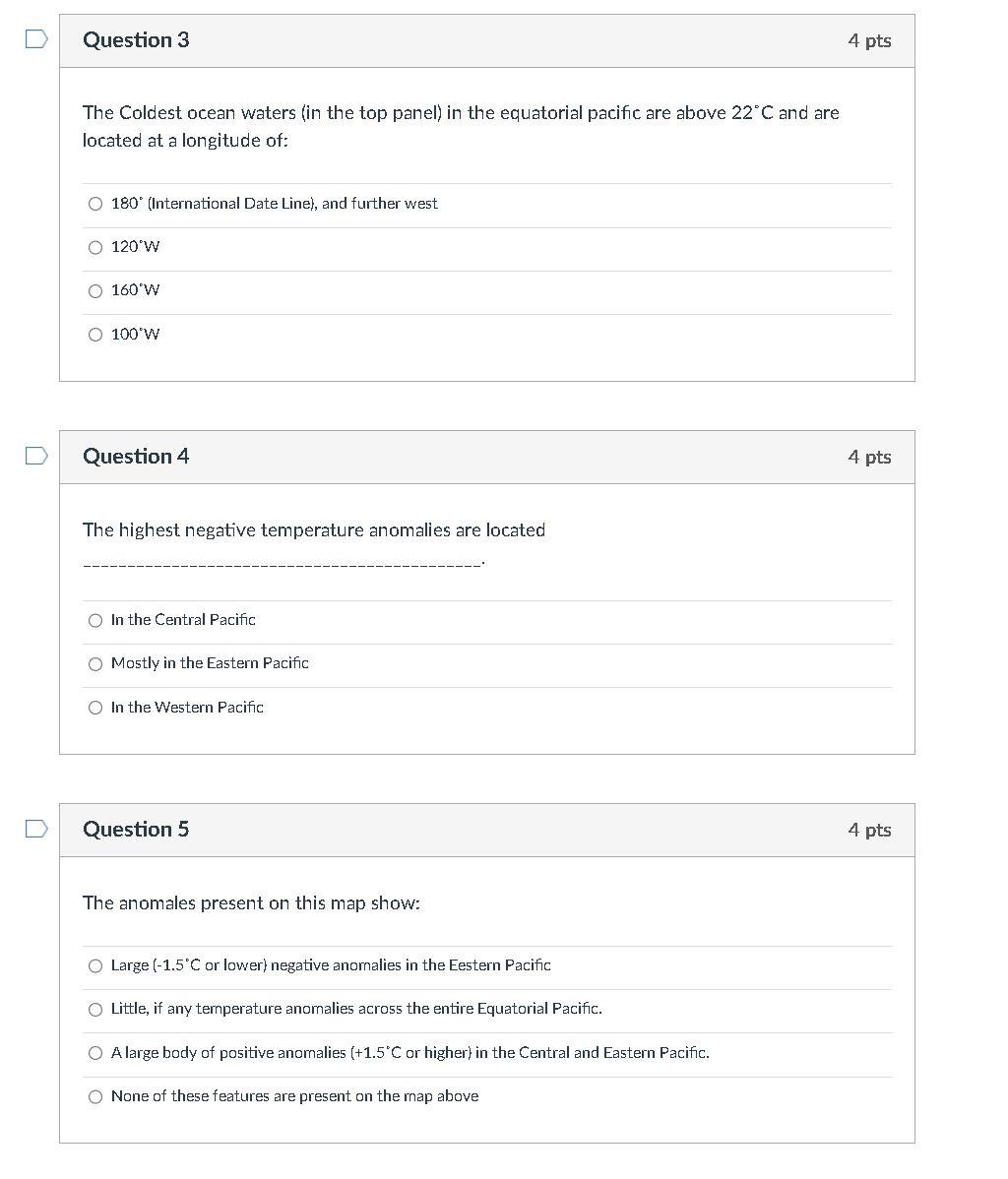
Task: Choose 'Mostly in the Eastern Pacific' option
Action: click(x=95, y=663)
